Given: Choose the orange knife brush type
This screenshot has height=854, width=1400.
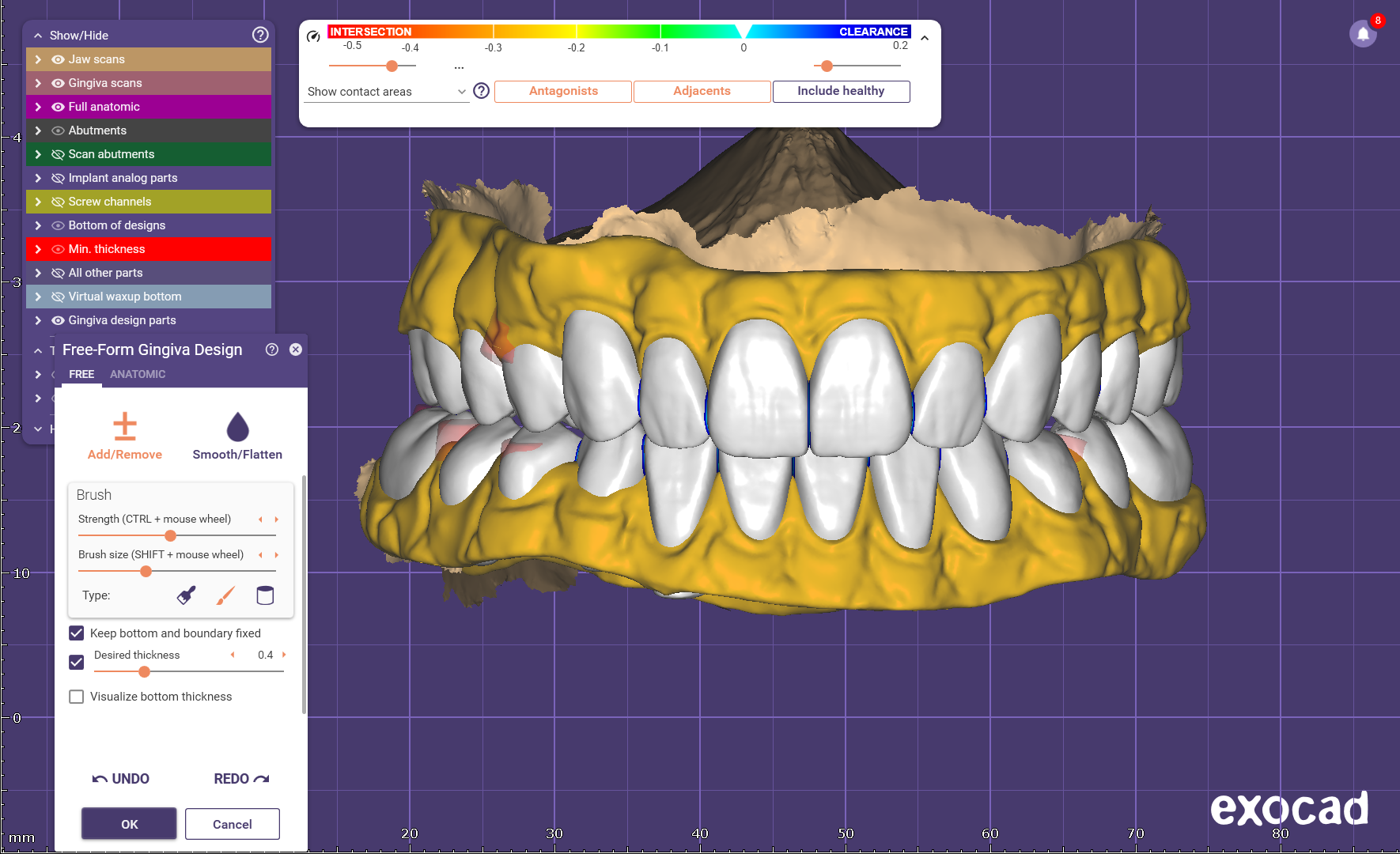Looking at the screenshot, I should (x=225, y=595).
